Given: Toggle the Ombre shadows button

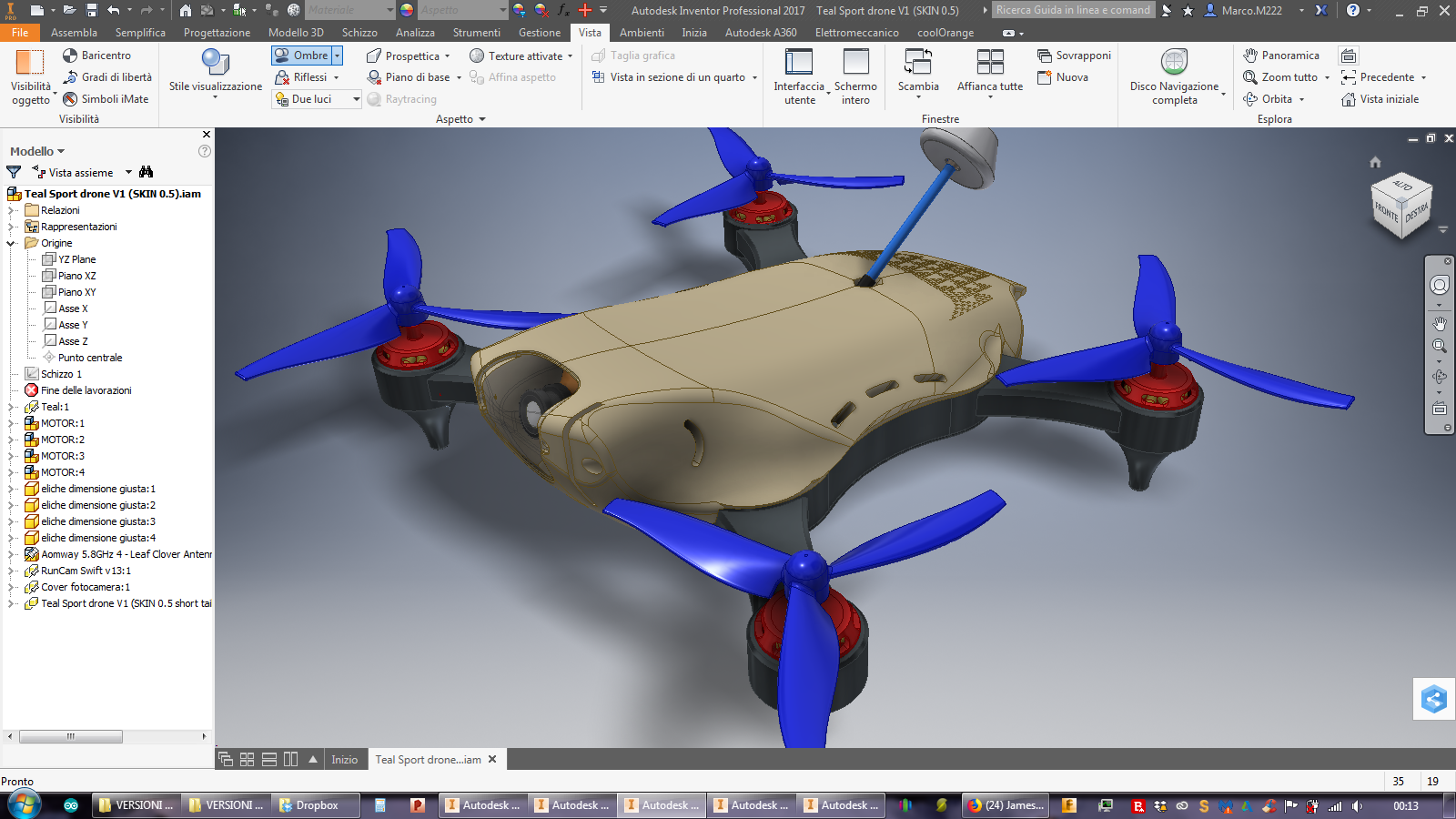Looking at the screenshot, I should tap(301, 56).
